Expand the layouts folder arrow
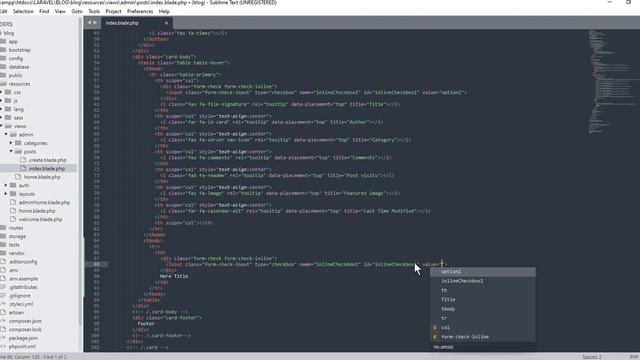The image size is (640, 360). (x=6, y=194)
